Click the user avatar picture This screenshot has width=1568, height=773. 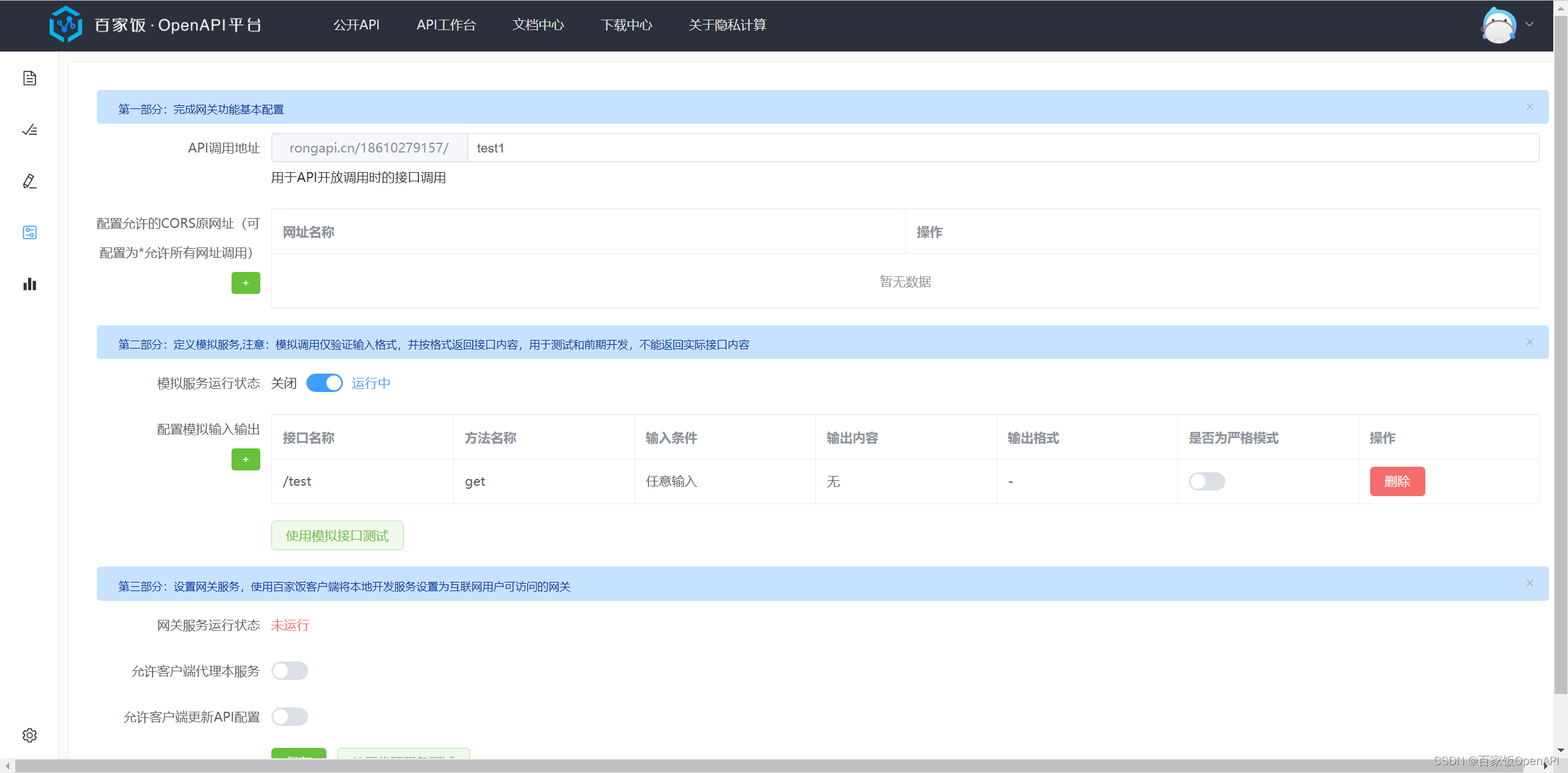click(x=1498, y=25)
